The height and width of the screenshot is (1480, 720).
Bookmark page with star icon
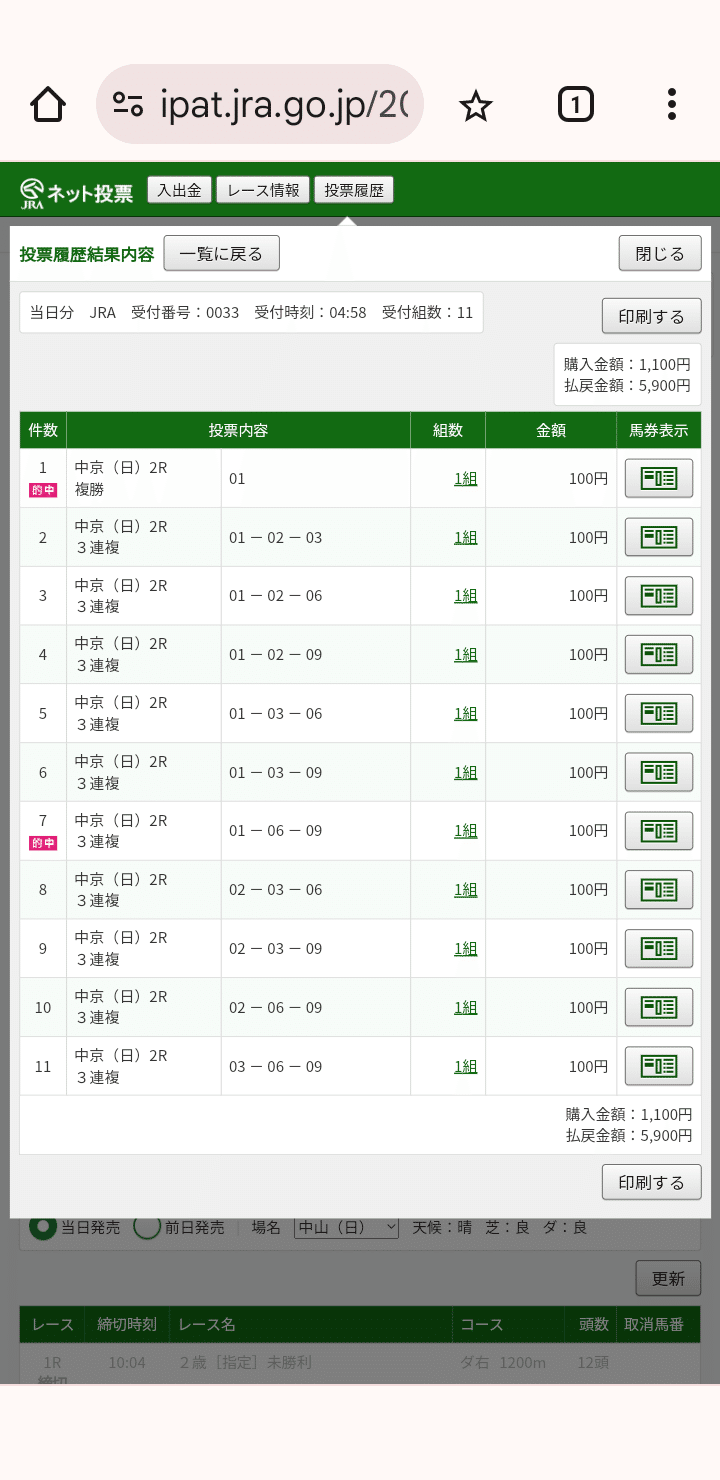[476, 104]
